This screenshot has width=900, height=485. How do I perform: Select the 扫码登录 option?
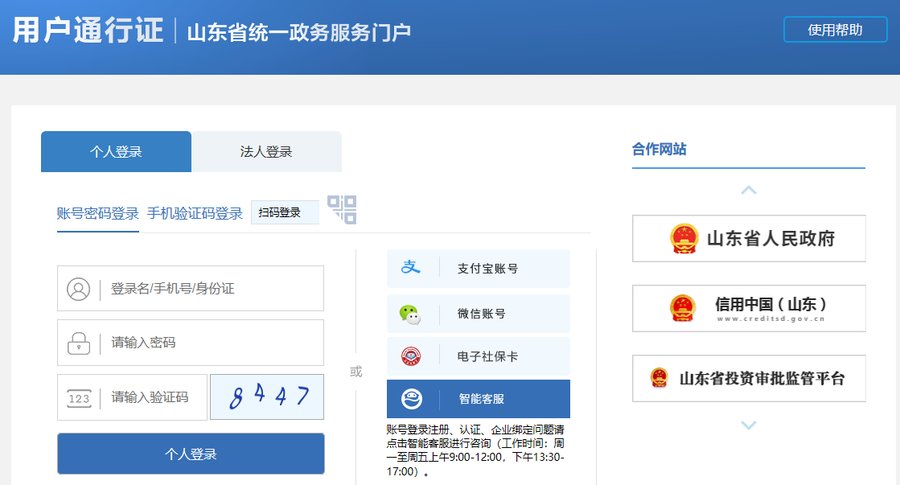[285, 212]
